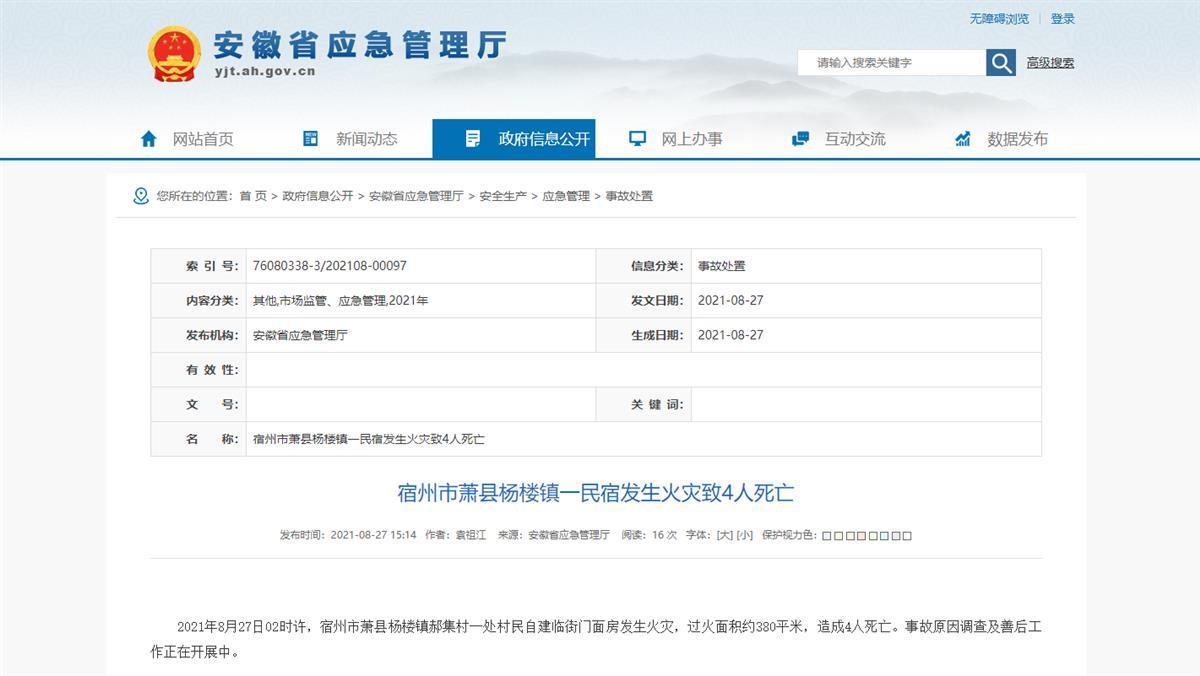Open the 新闻动态 navigation tab

(366, 139)
